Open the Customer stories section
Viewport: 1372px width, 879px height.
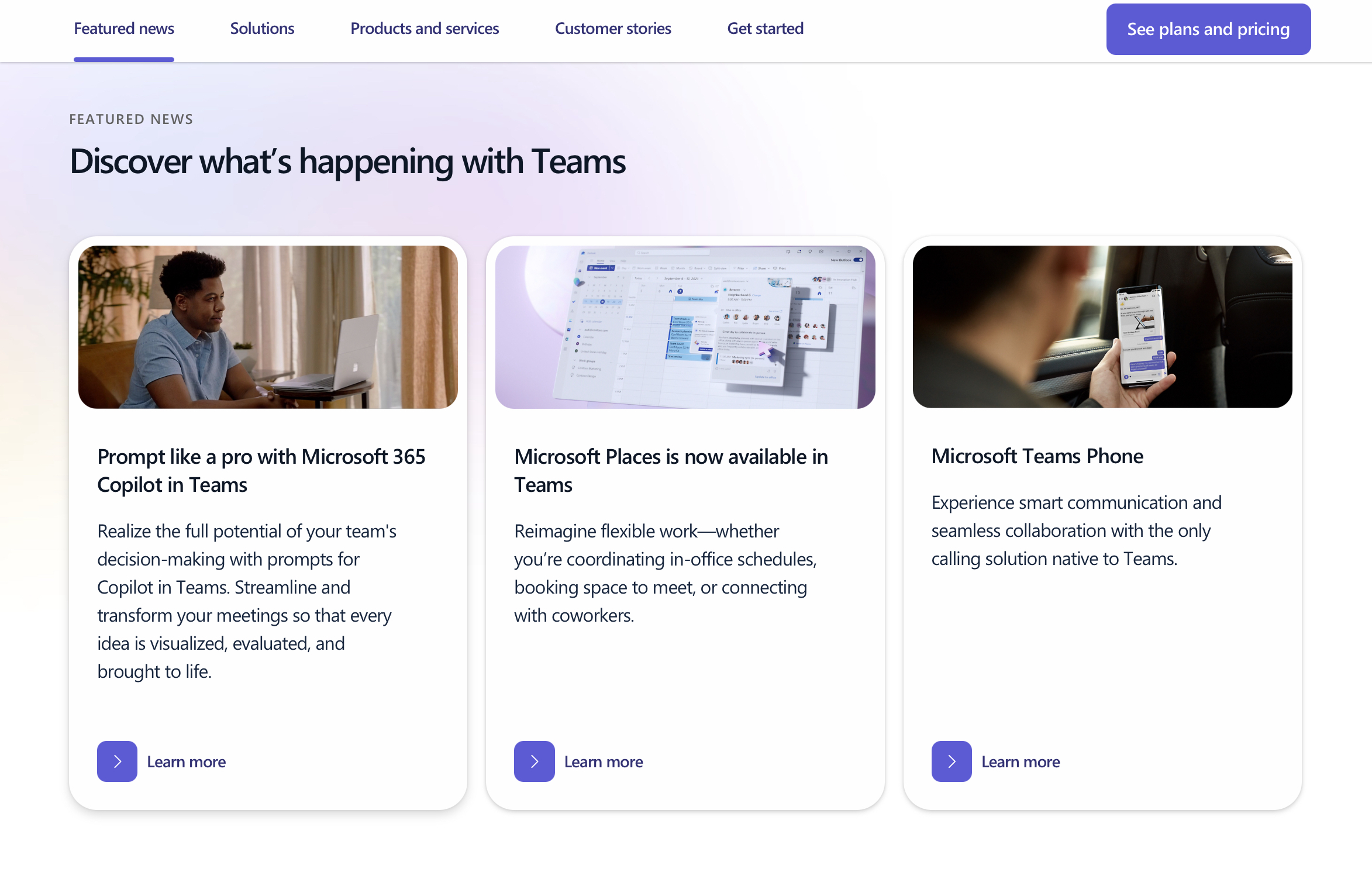coord(613,29)
